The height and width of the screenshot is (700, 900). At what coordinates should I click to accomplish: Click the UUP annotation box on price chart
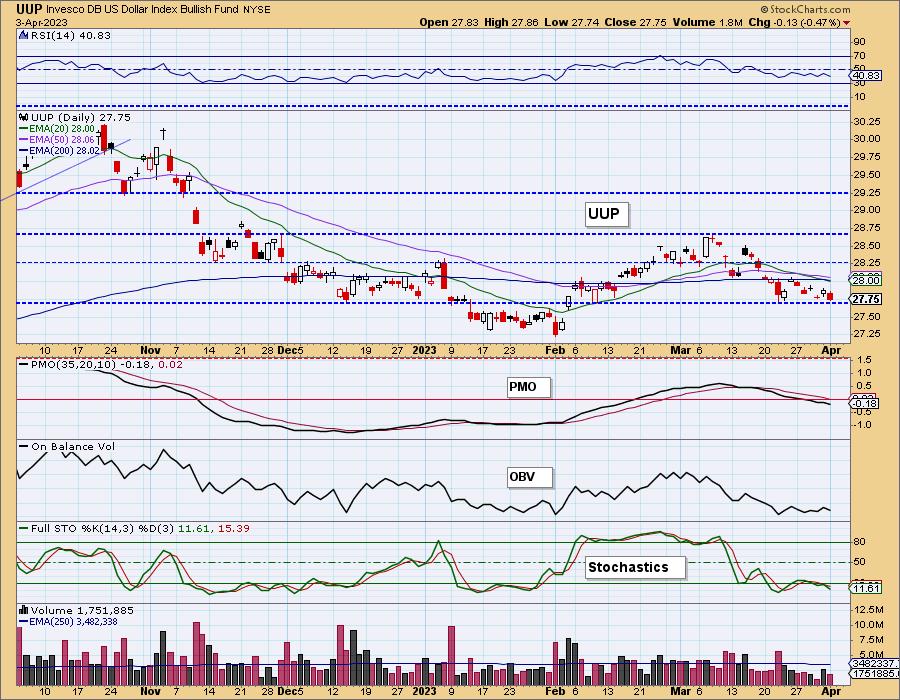605,214
